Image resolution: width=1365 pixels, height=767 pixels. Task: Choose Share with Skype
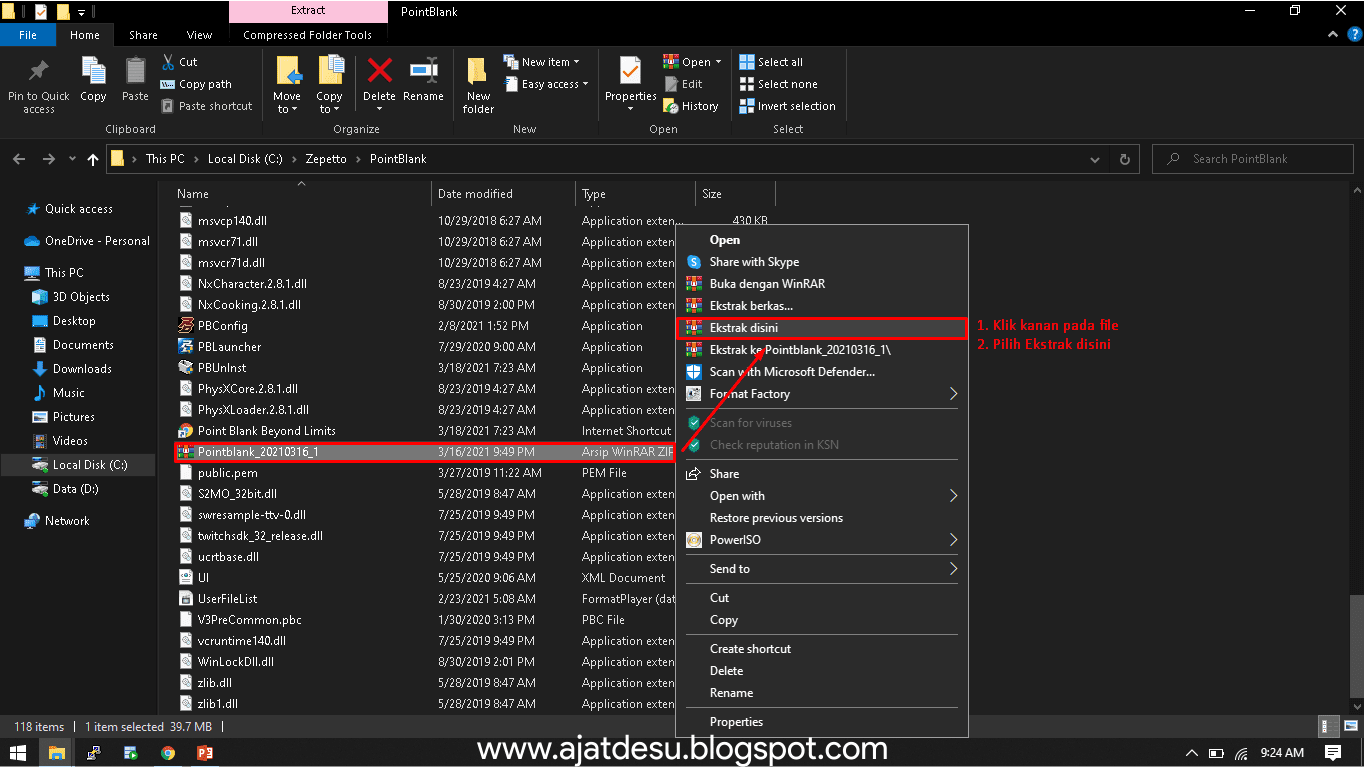coord(822,262)
